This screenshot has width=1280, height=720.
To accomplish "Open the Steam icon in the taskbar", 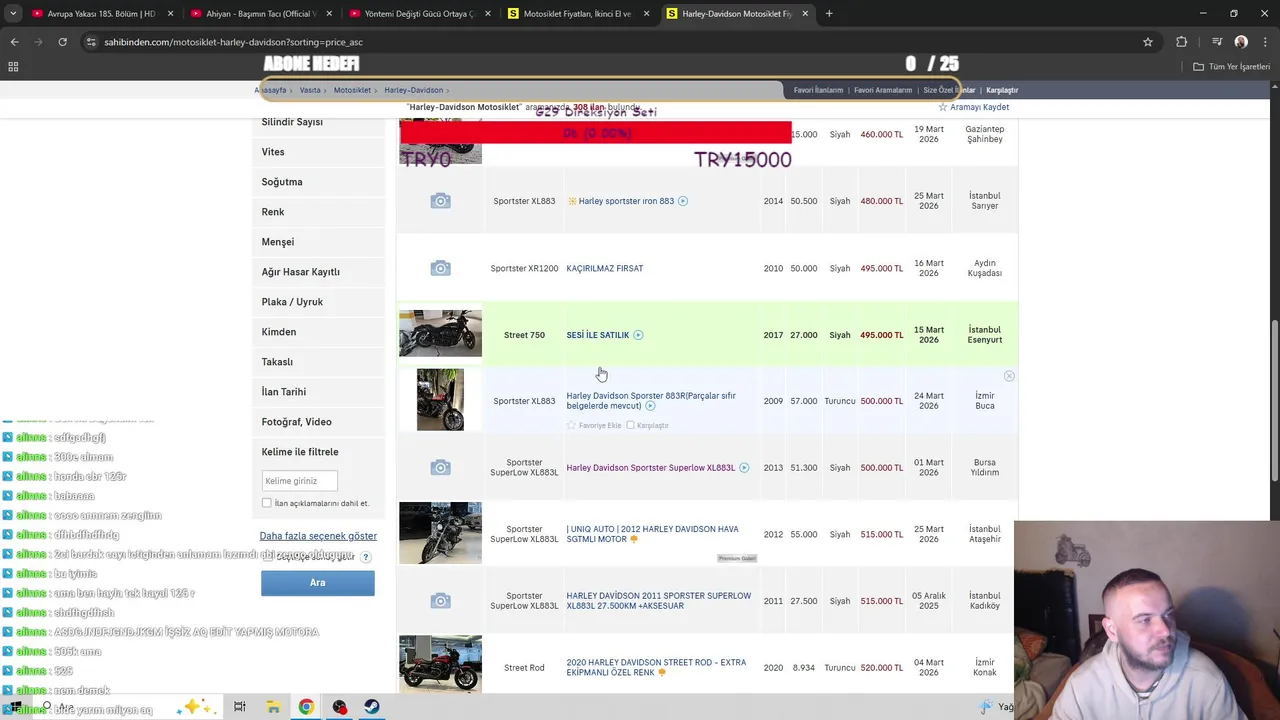I will pyautogui.click(x=372, y=707).
